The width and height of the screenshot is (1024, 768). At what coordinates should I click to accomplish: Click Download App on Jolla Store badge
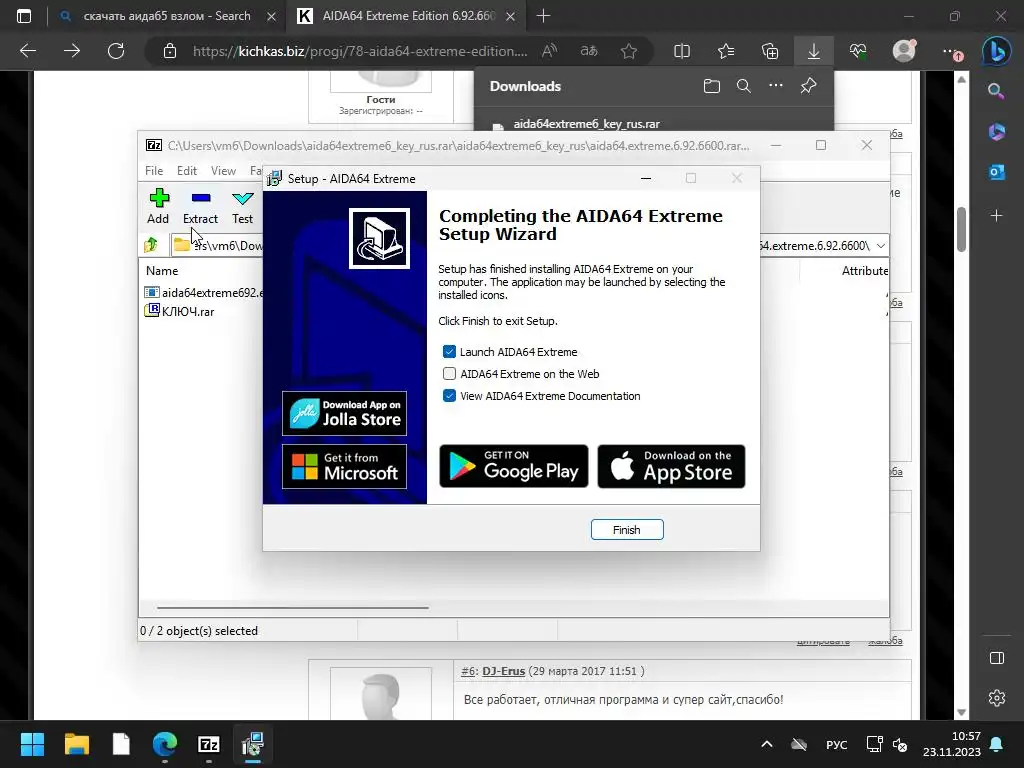[x=344, y=413]
